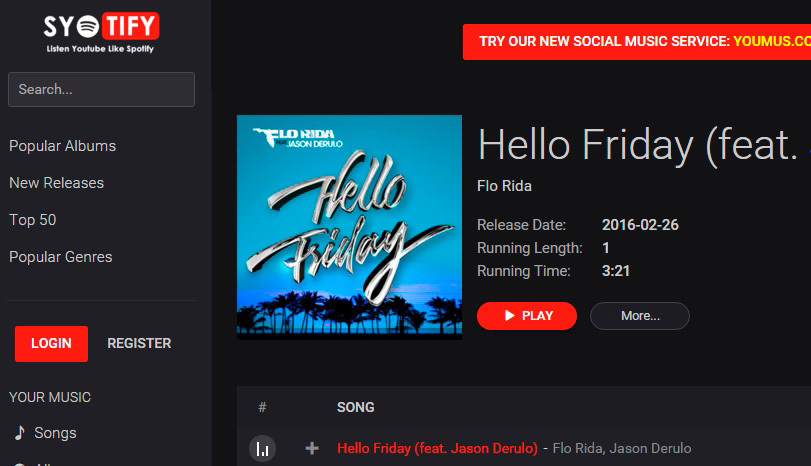Open Songs under Your Music
811x466 pixels.
click(x=55, y=433)
